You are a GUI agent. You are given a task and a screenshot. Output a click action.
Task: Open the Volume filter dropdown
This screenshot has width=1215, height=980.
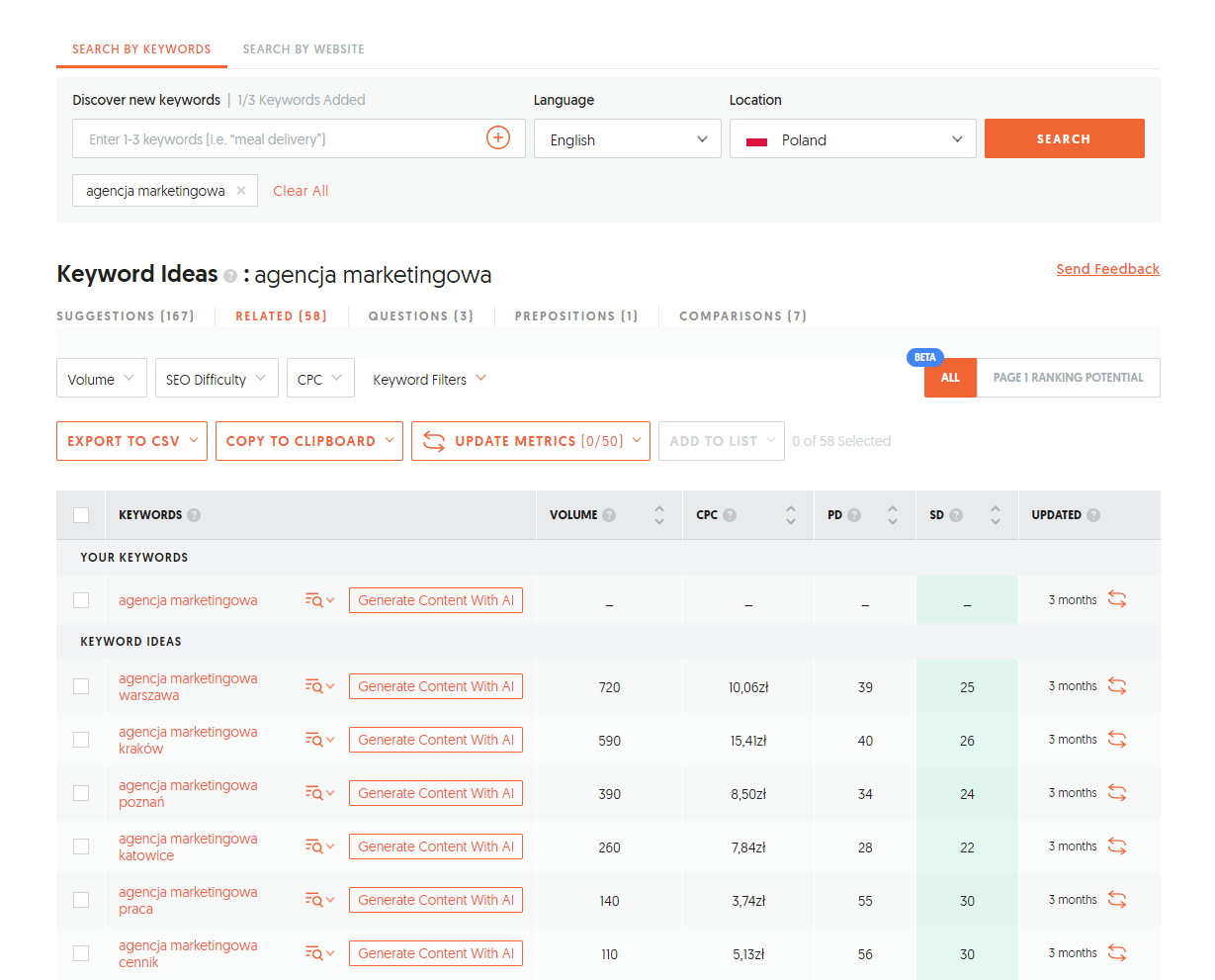coord(102,379)
